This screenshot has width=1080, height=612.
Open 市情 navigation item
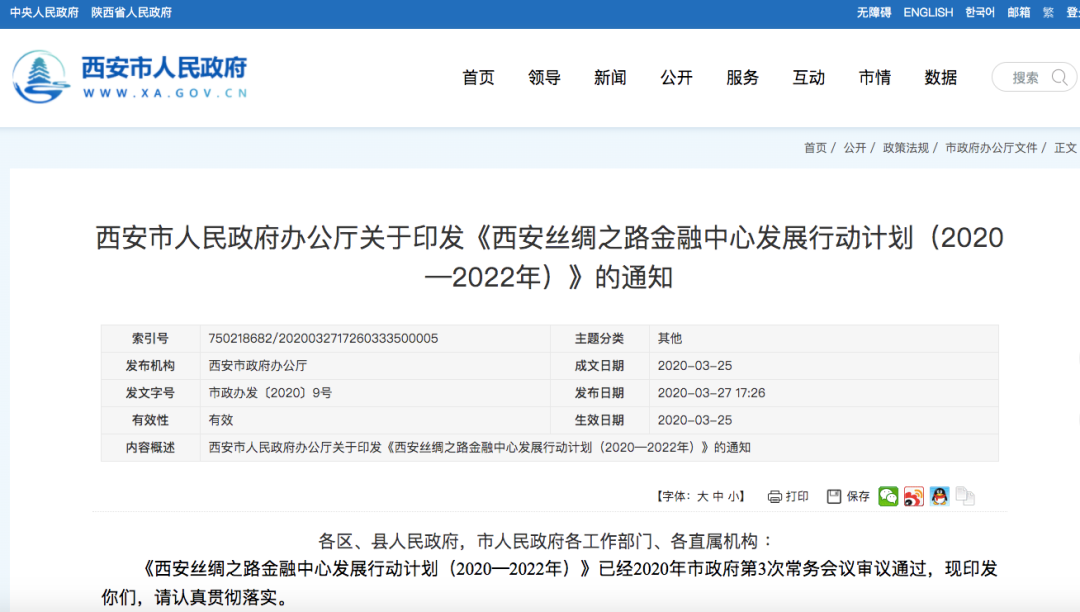point(875,78)
